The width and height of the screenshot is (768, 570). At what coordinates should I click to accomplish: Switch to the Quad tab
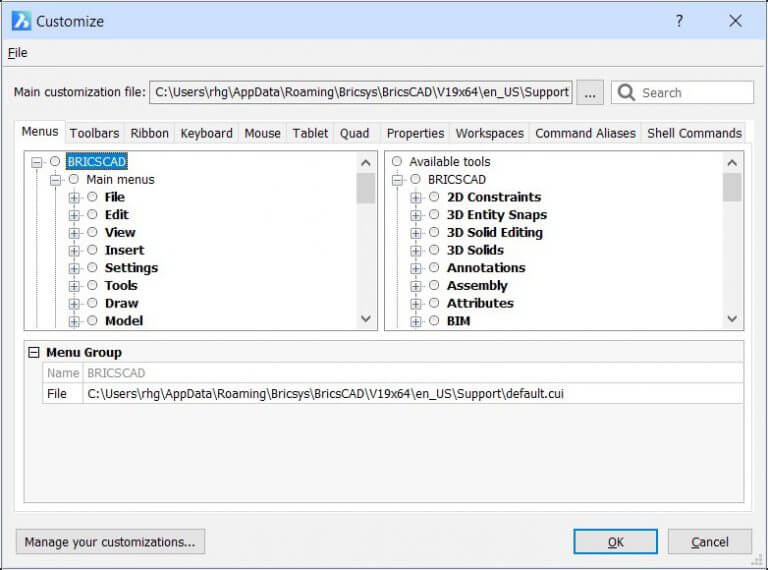click(354, 133)
